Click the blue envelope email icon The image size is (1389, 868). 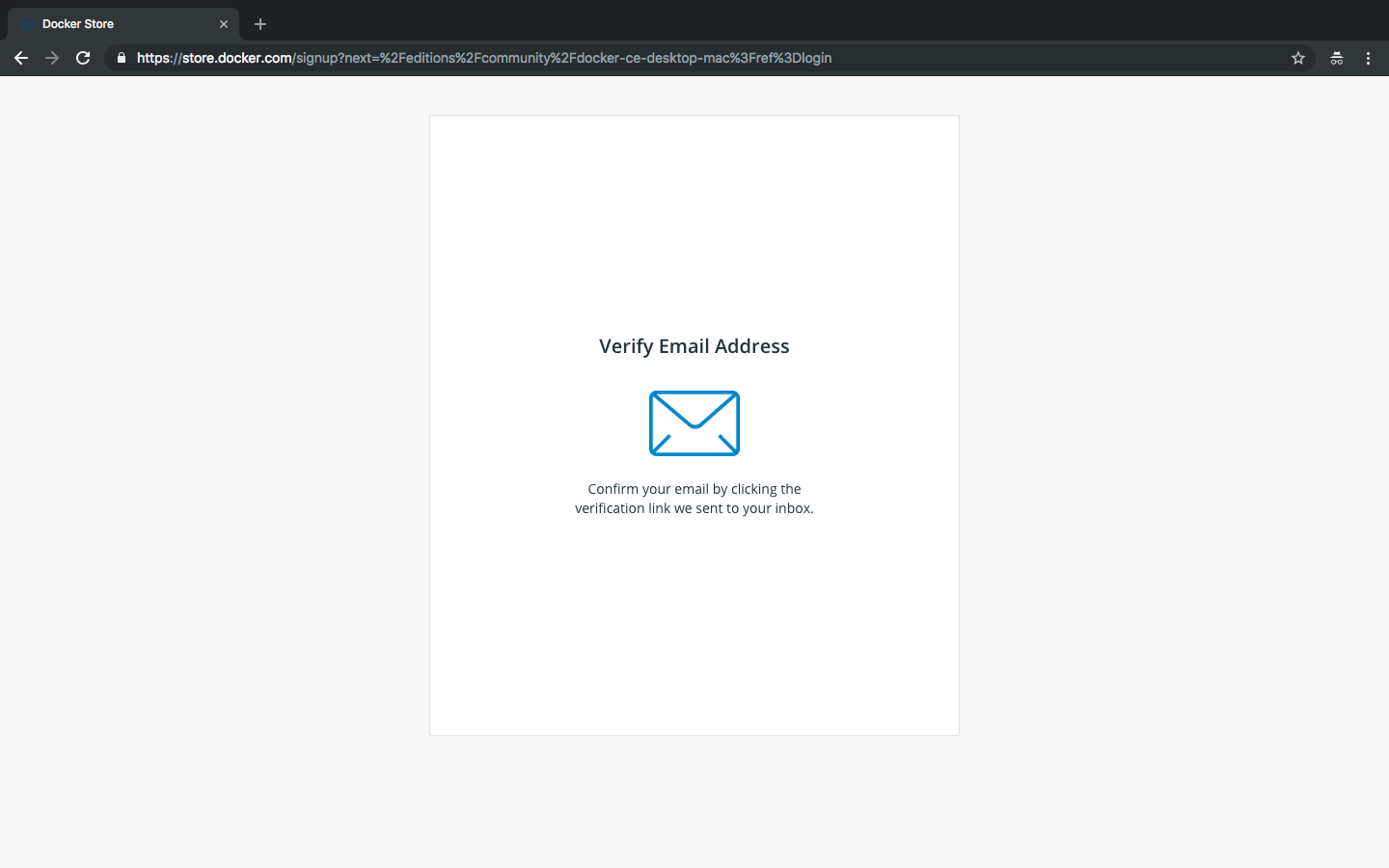point(694,423)
